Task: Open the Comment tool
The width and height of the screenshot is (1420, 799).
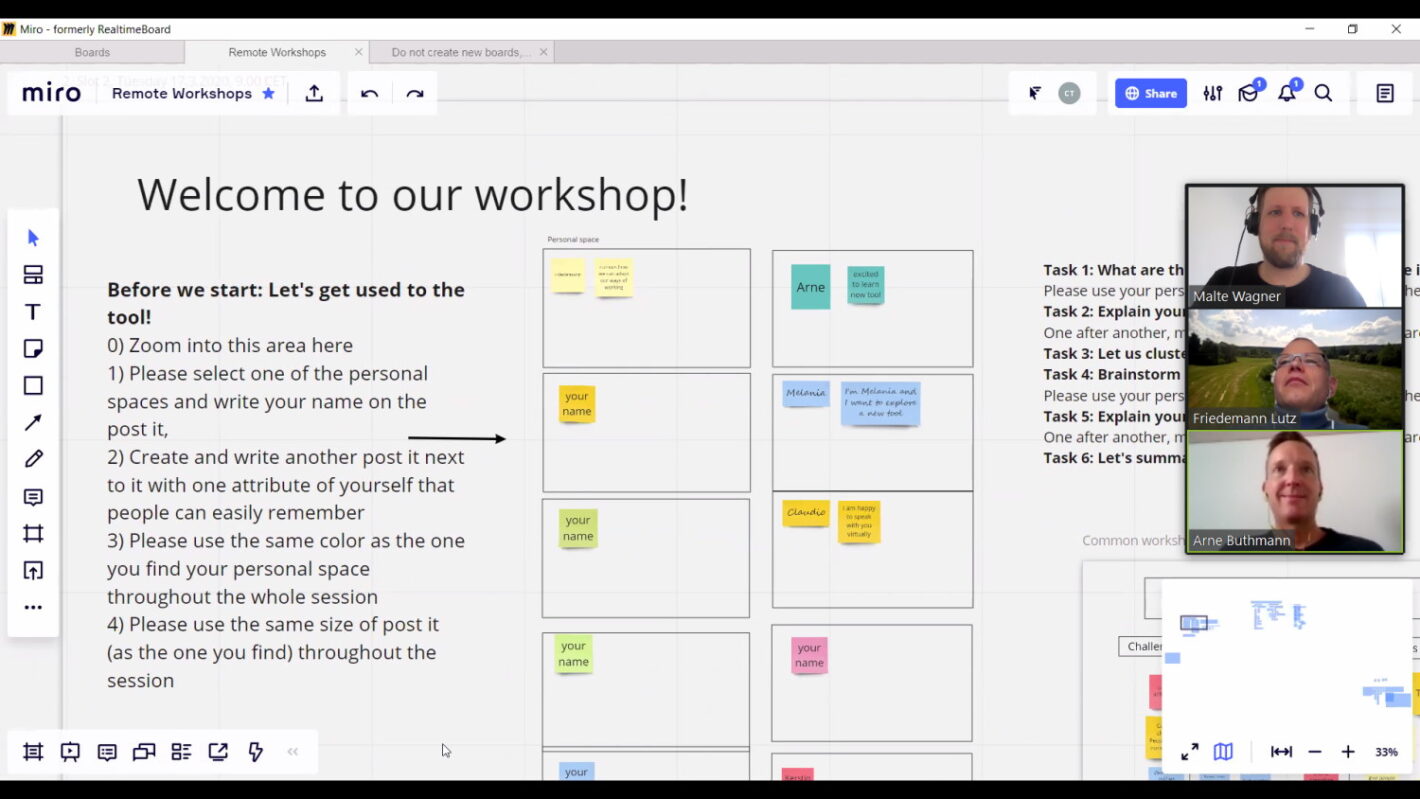Action: [33, 497]
